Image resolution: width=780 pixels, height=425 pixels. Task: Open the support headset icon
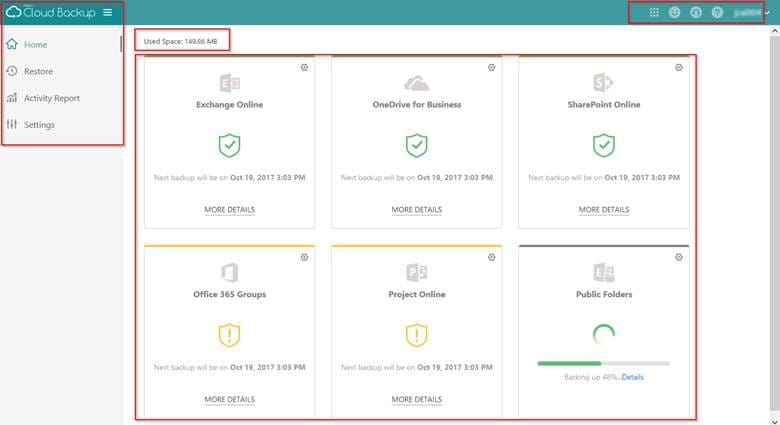(696, 12)
